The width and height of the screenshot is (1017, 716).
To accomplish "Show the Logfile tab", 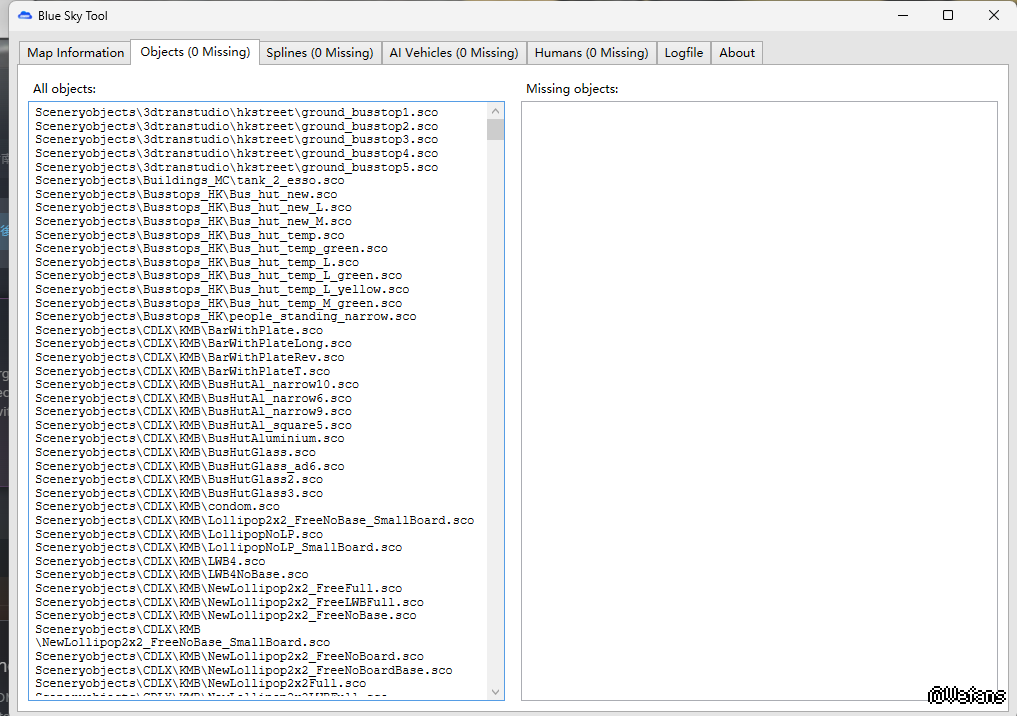I will tap(684, 53).
